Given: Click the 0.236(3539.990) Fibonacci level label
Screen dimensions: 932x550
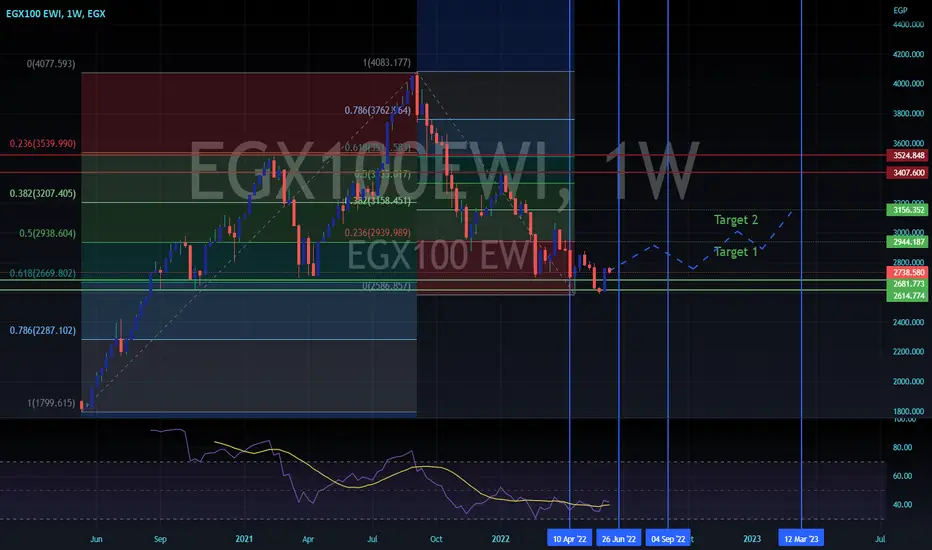Looking at the screenshot, I should pyautogui.click(x=43, y=143).
